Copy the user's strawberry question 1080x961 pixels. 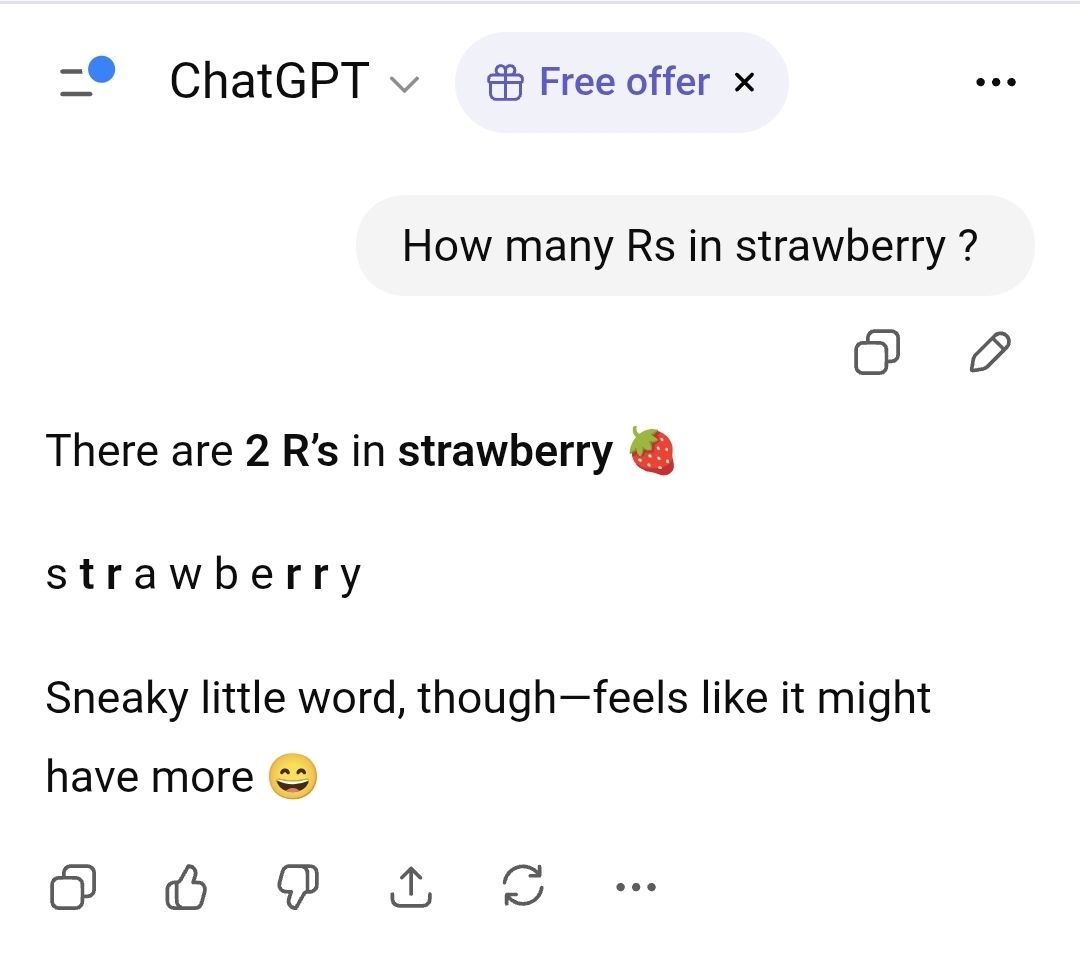click(876, 352)
